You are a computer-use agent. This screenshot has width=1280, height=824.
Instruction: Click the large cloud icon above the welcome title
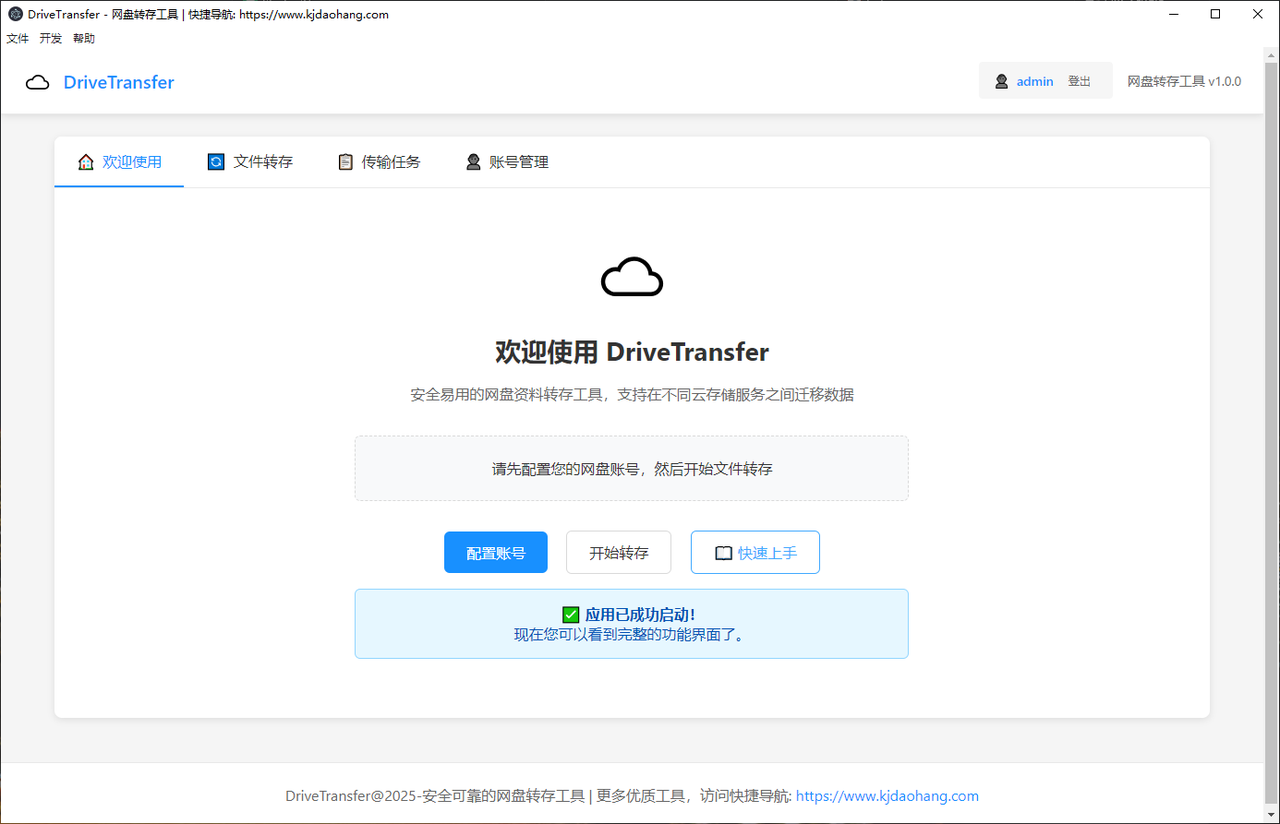pyautogui.click(x=631, y=277)
